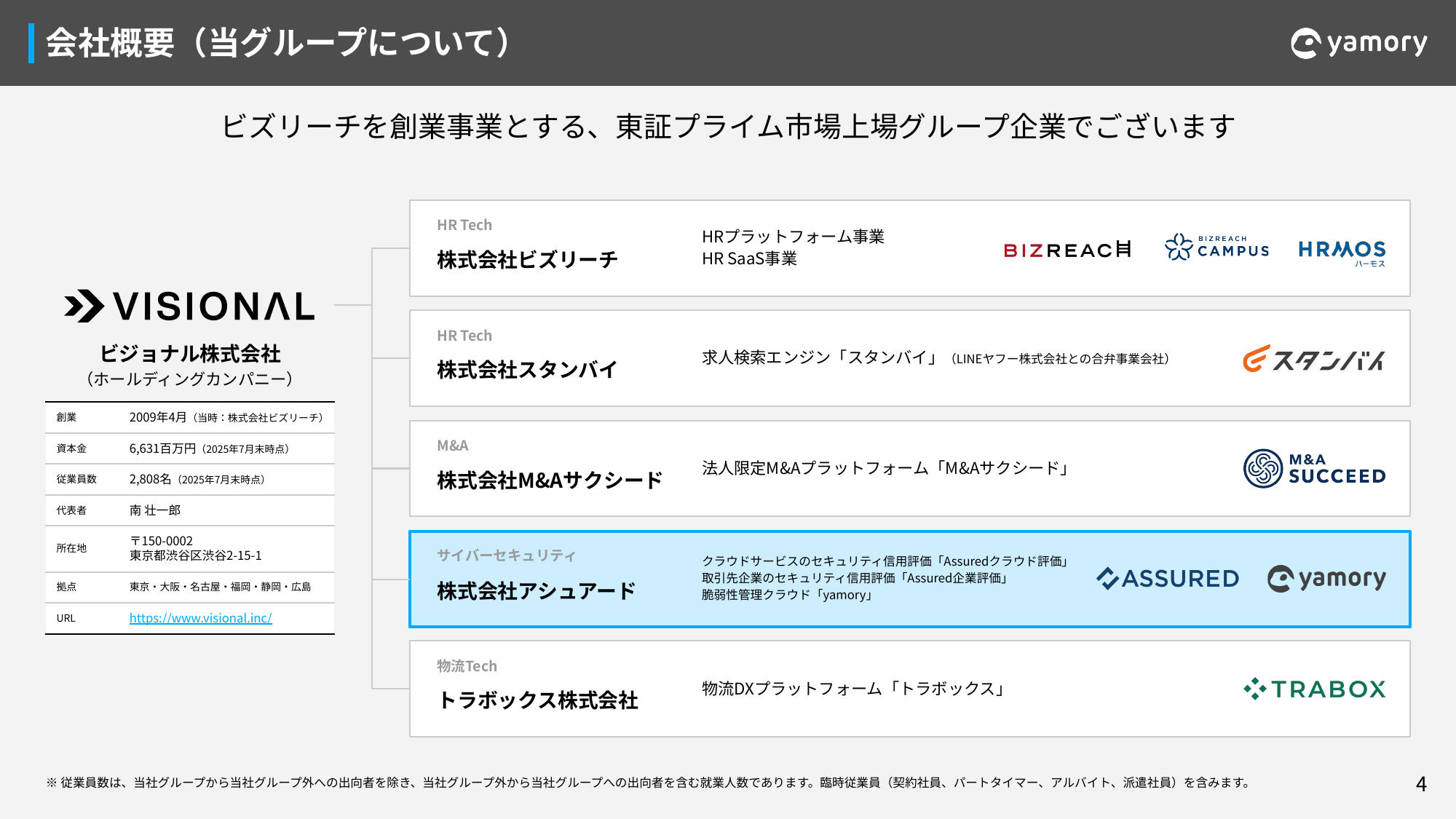Click the BIZREACH logo
This screenshot has height=819, width=1456.
pos(1067,250)
